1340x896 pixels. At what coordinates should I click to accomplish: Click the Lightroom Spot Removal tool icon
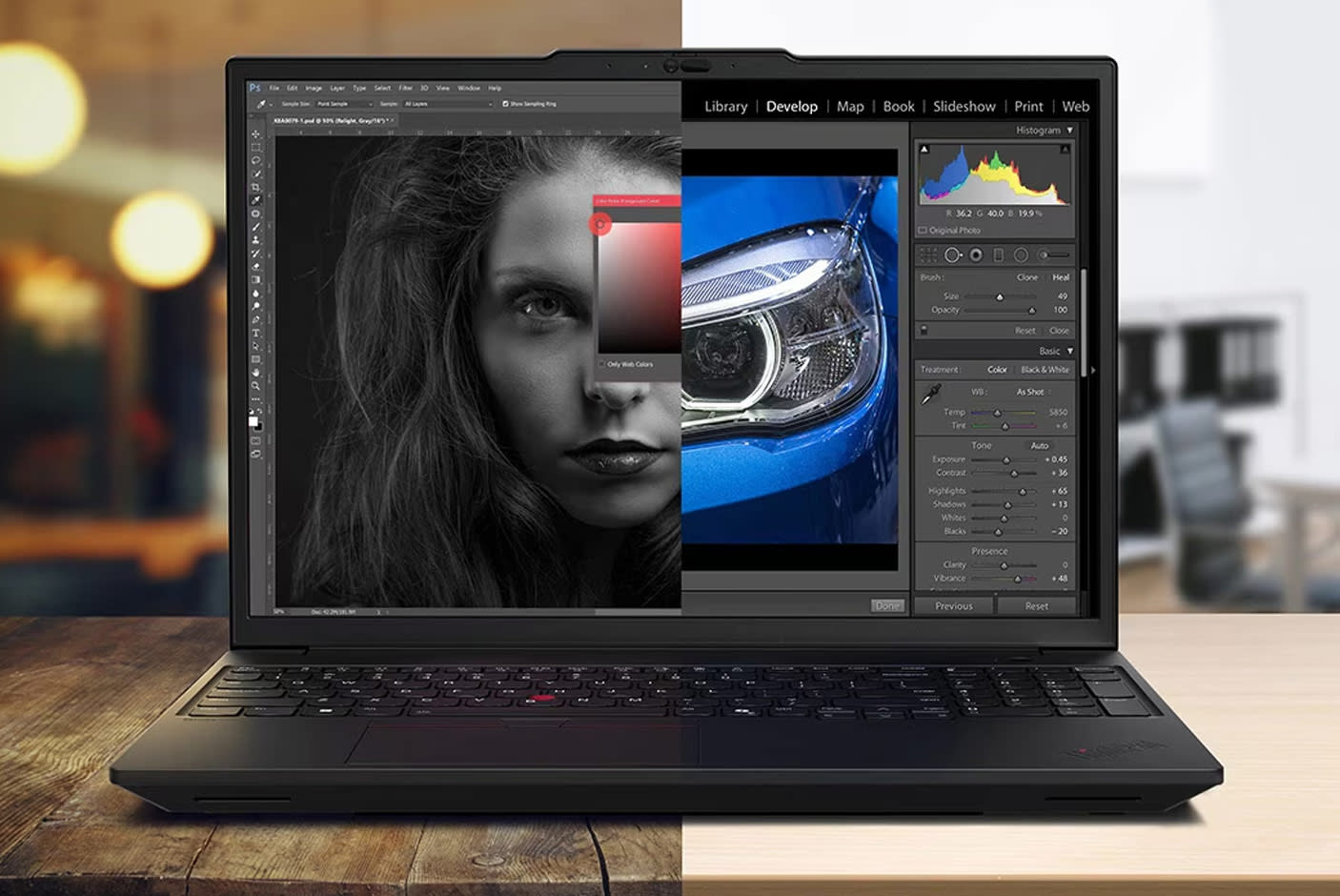[952, 255]
